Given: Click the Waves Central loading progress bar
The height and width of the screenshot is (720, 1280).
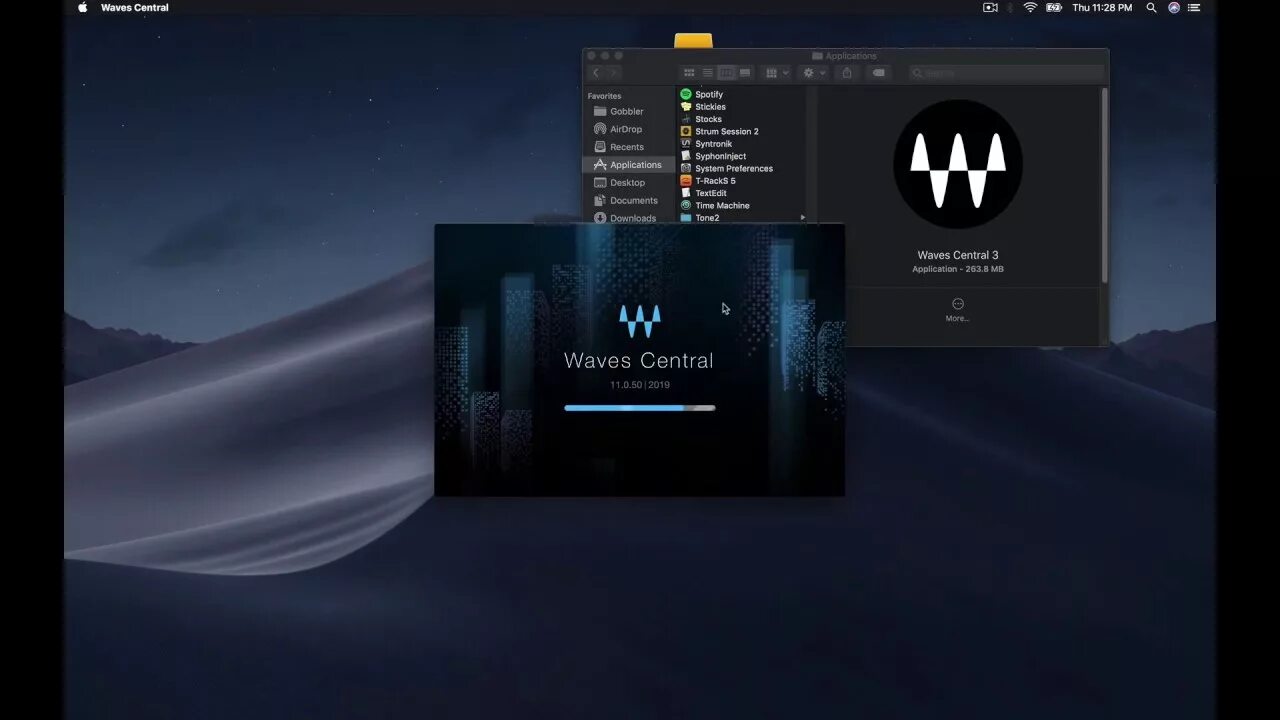Looking at the screenshot, I should tap(640, 408).
